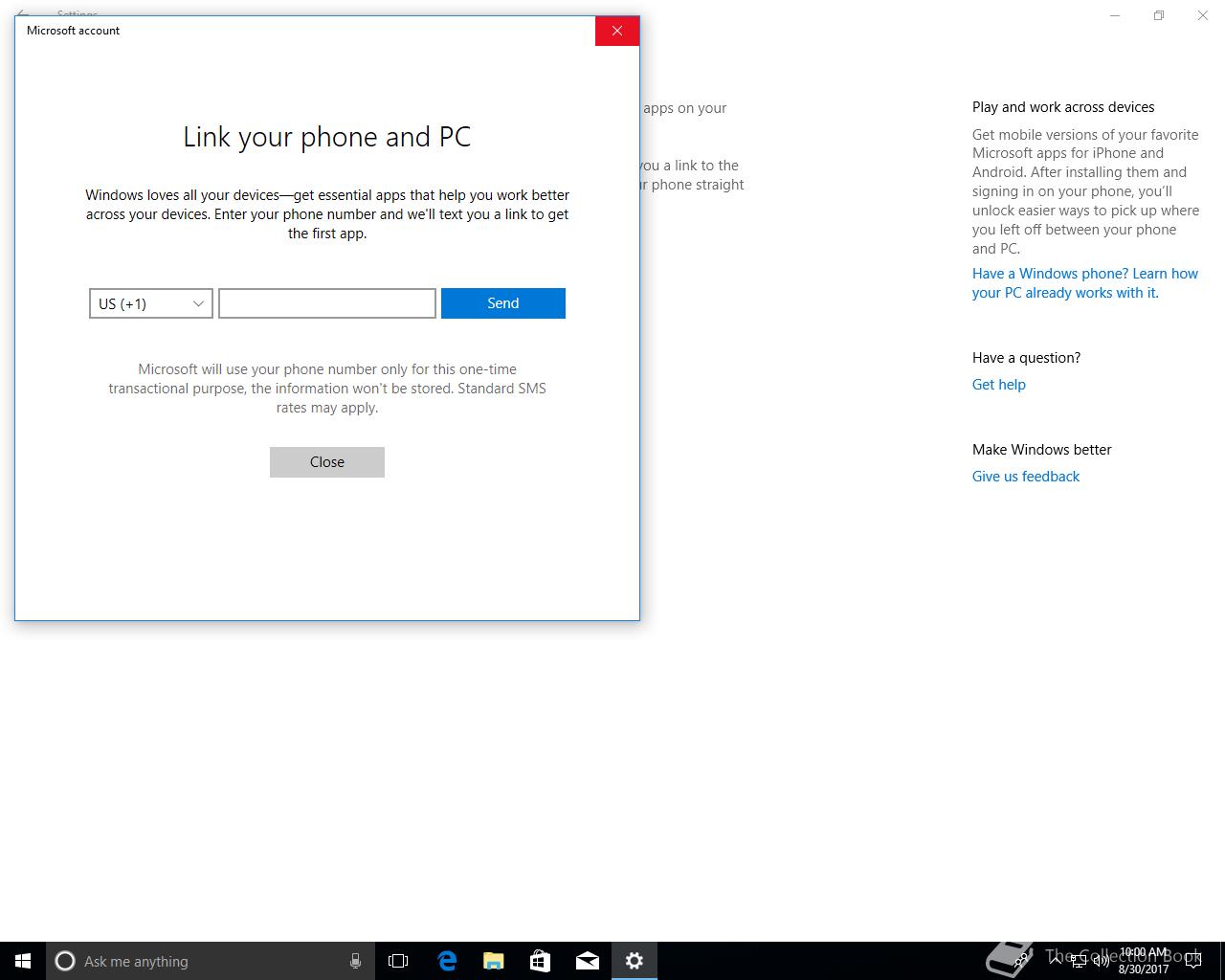Restore down the Settings window
This screenshot has height=980, width=1225.
click(1159, 15)
